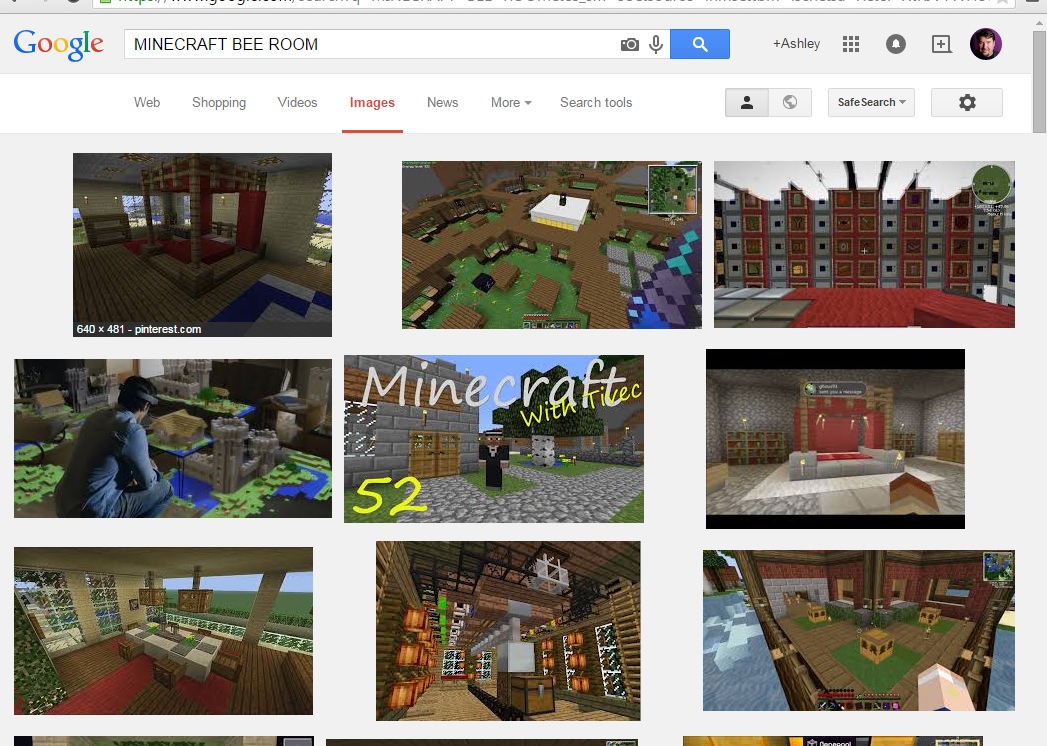Open Google+ notifications bell

point(896,44)
